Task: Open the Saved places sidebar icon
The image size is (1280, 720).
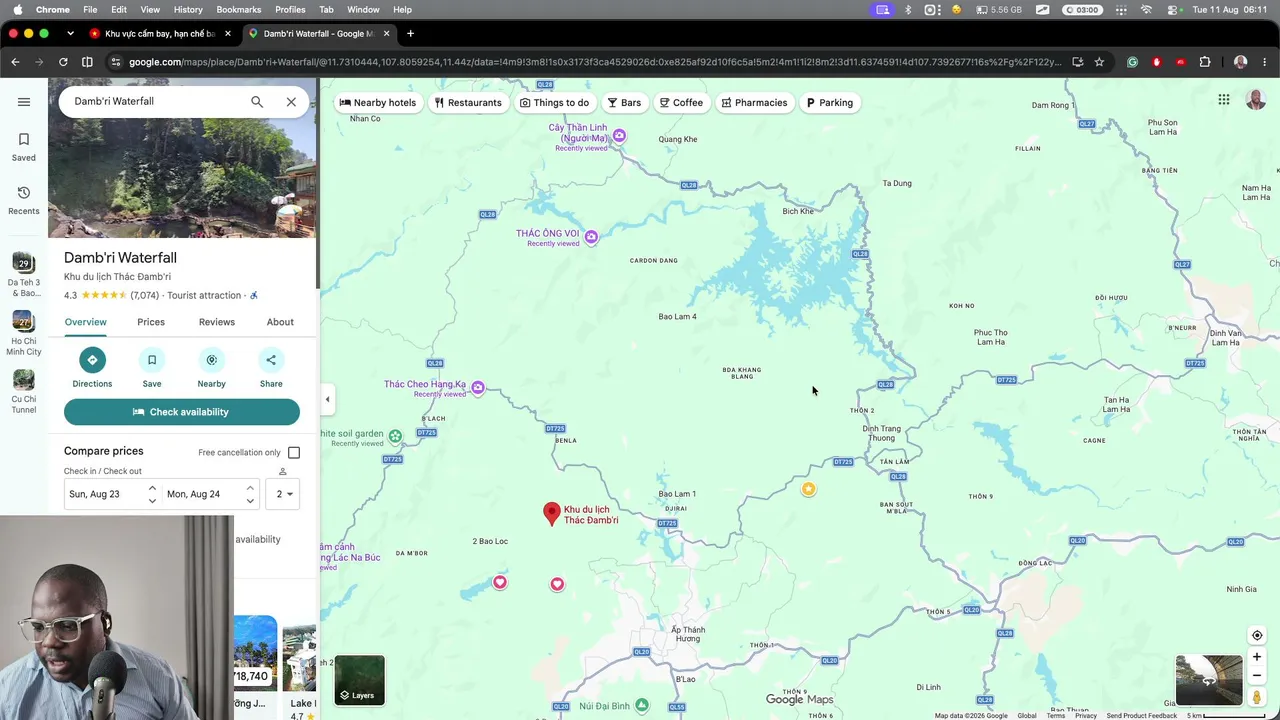Action: click(x=24, y=146)
